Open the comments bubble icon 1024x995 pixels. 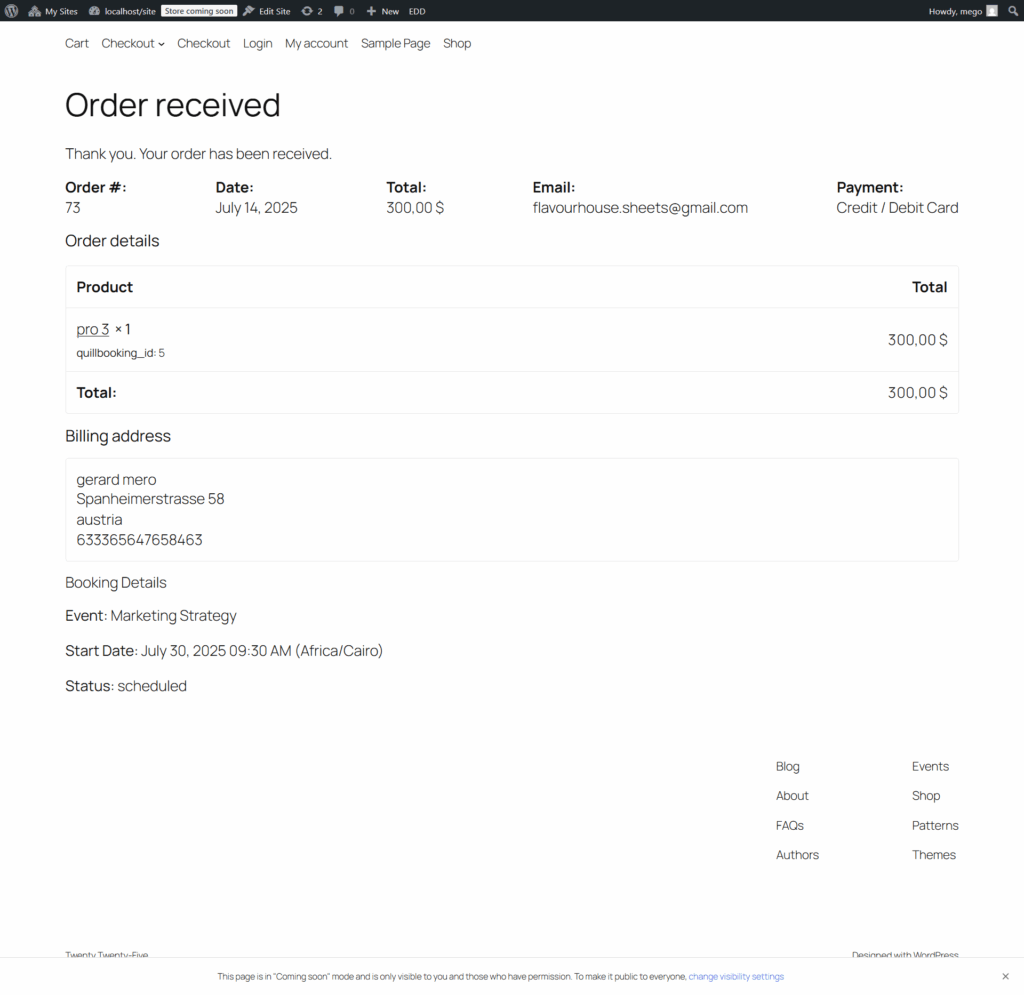(344, 11)
